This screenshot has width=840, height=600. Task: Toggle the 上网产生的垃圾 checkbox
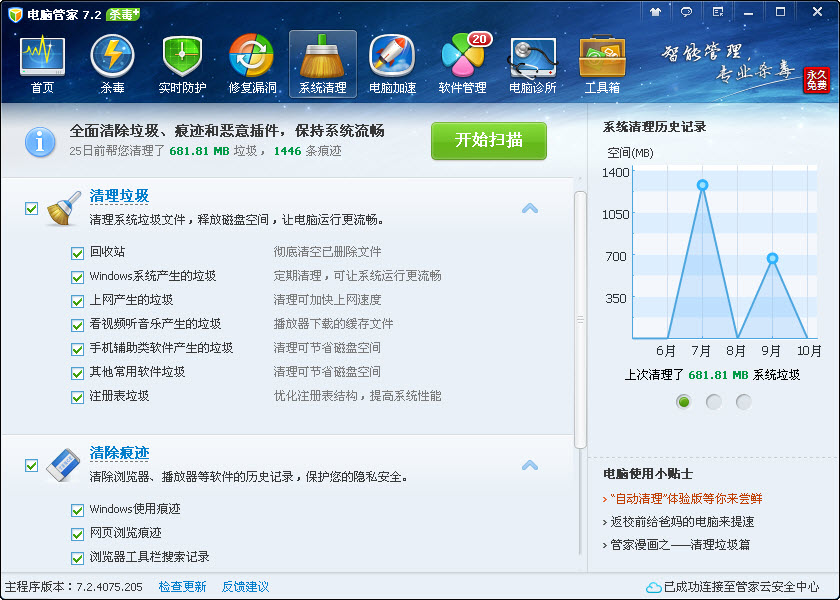point(78,301)
